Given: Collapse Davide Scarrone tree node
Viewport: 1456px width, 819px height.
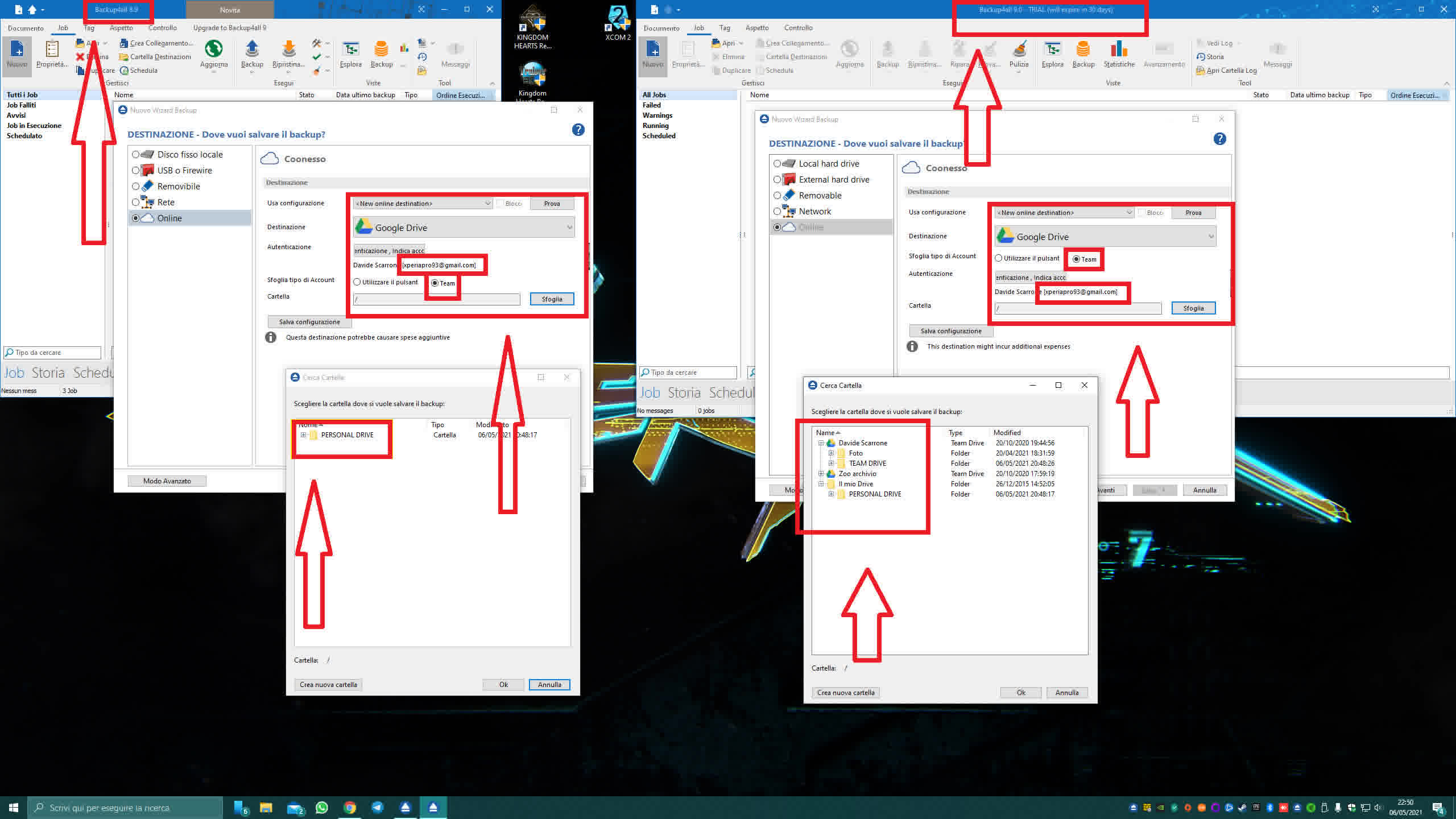Looking at the screenshot, I should tap(821, 443).
